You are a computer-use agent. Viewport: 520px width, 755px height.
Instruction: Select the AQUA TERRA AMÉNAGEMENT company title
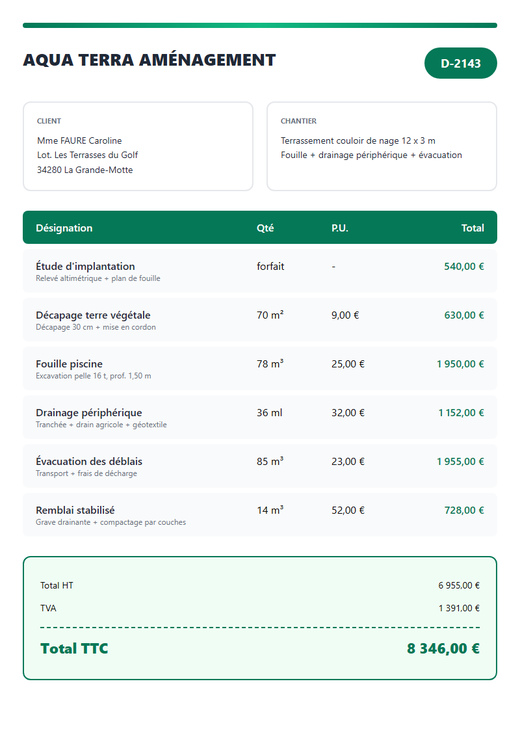149,60
